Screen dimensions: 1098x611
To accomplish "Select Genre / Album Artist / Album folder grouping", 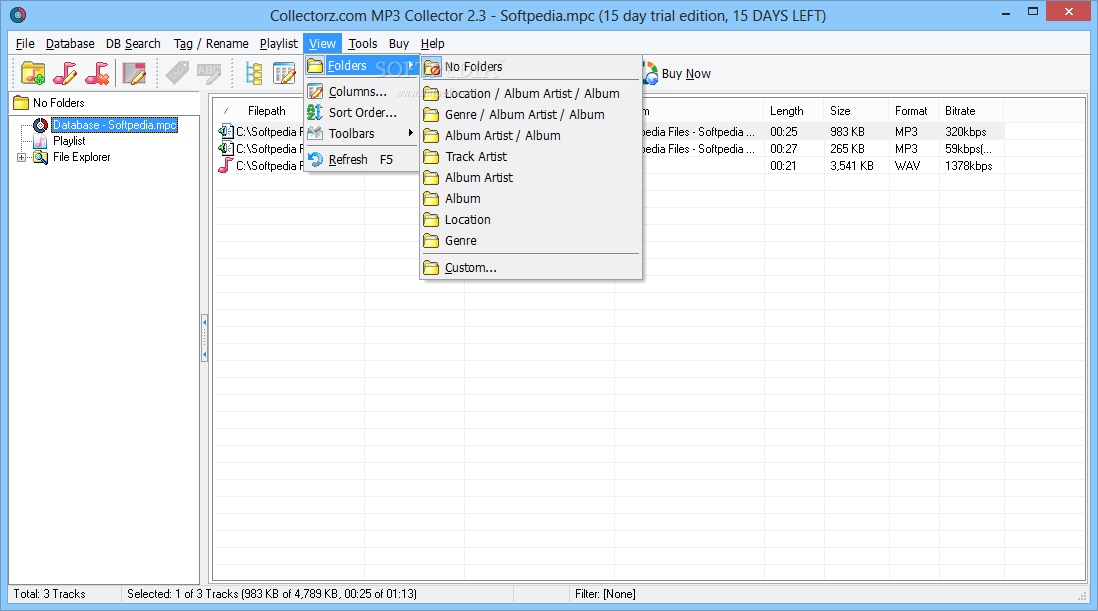I will click(531, 115).
